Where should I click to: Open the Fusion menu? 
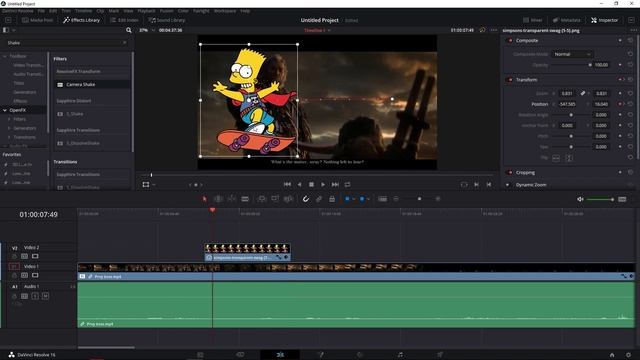[x=167, y=11]
